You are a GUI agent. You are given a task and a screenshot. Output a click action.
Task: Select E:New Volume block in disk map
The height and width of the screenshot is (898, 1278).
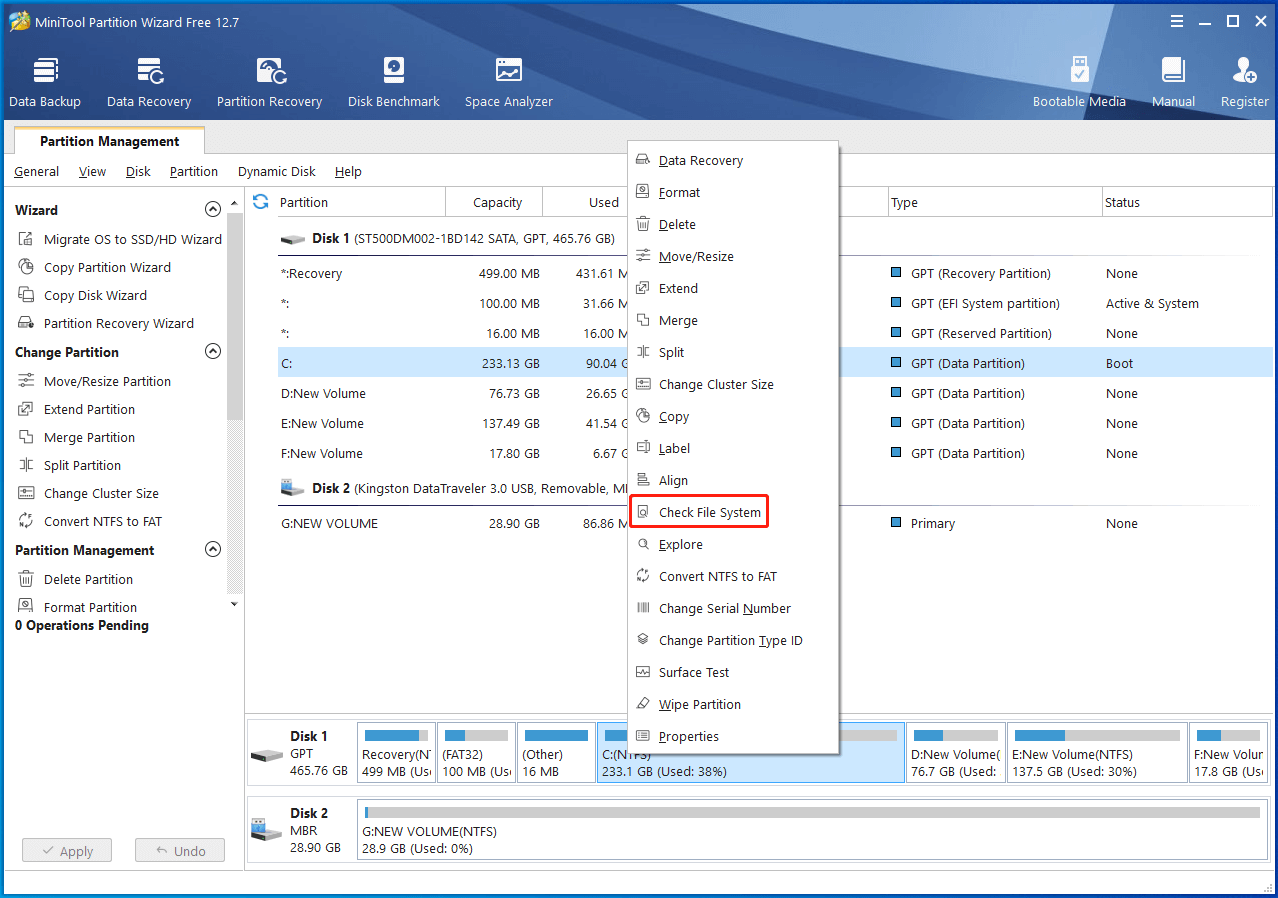pyautogui.click(x=1096, y=753)
